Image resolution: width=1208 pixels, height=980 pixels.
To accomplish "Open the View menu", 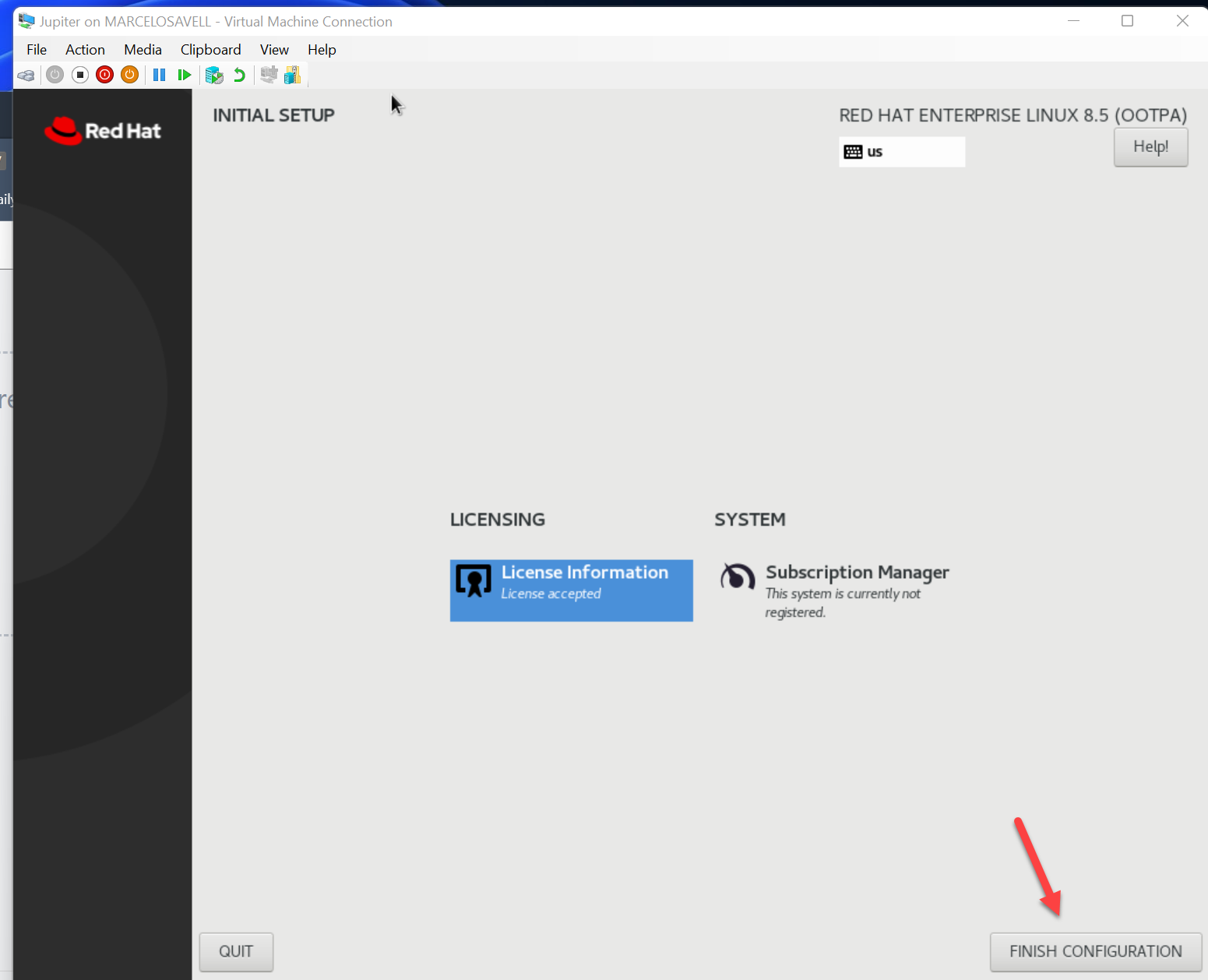I will (x=274, y=50).
